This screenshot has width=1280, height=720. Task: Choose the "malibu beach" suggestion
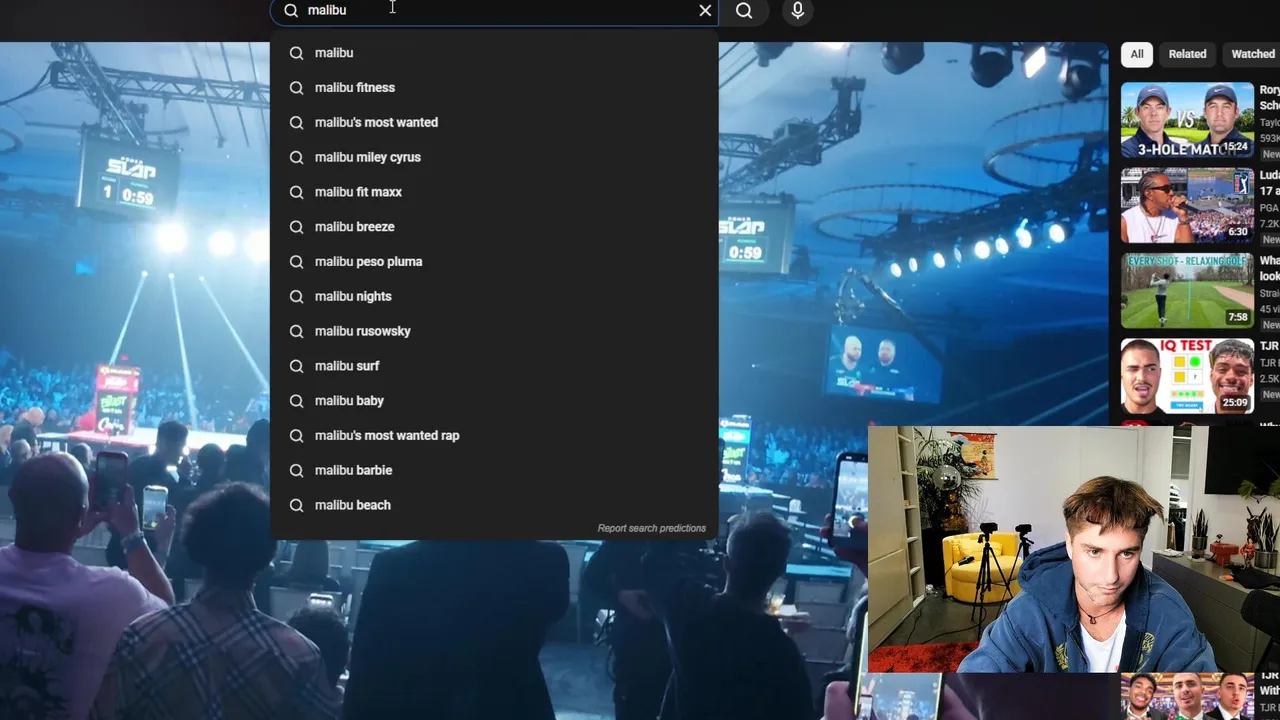494,505
